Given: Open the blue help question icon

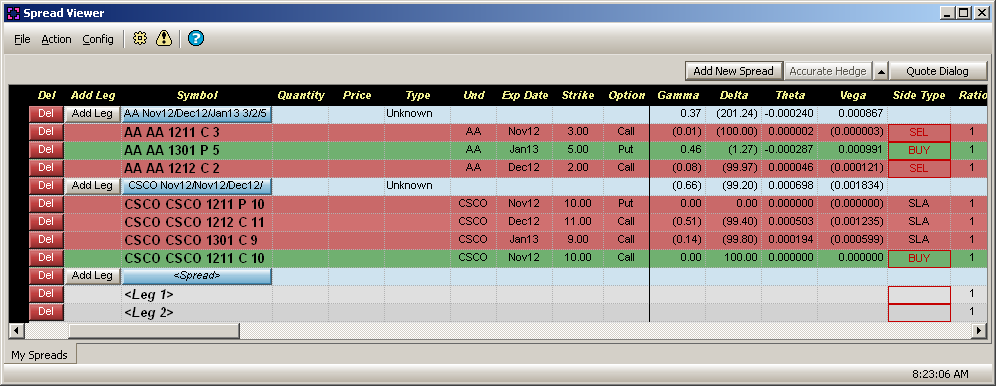Looking at the screenshot, I should [196, 39].
